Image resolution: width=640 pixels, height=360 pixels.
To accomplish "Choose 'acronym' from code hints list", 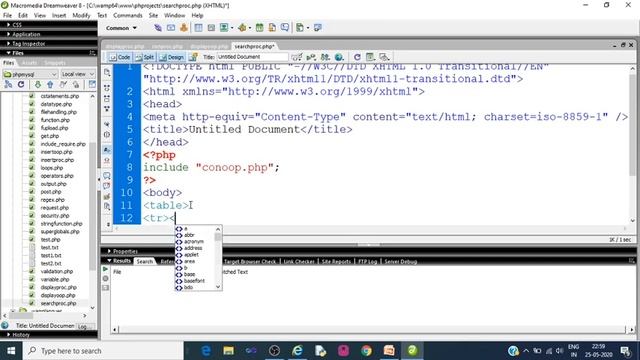I will [x=193, y=242].
